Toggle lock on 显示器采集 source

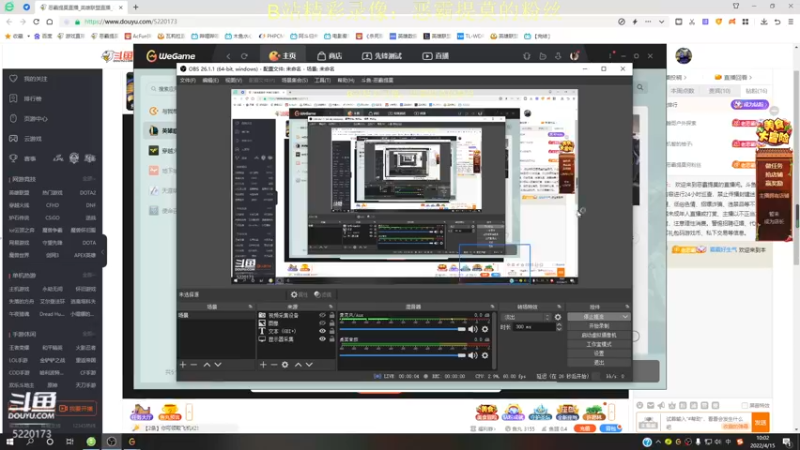332,339
